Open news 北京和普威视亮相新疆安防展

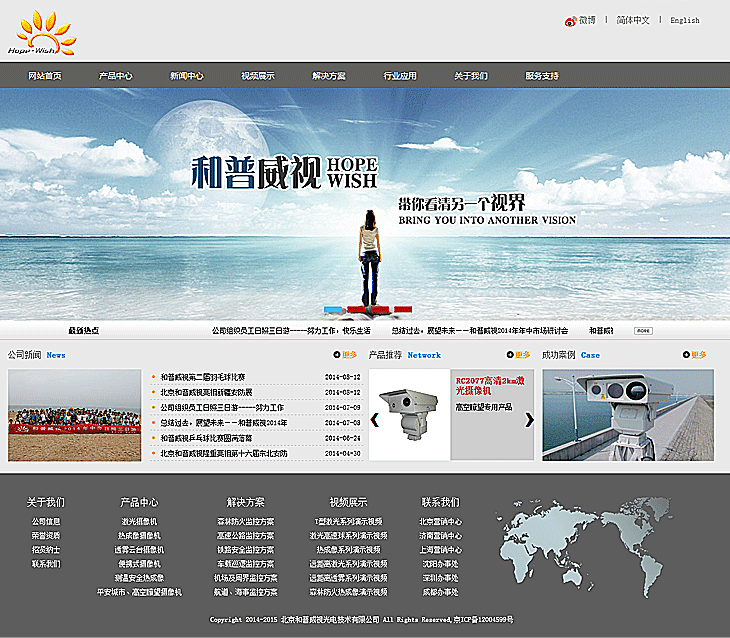click(206, 392)
